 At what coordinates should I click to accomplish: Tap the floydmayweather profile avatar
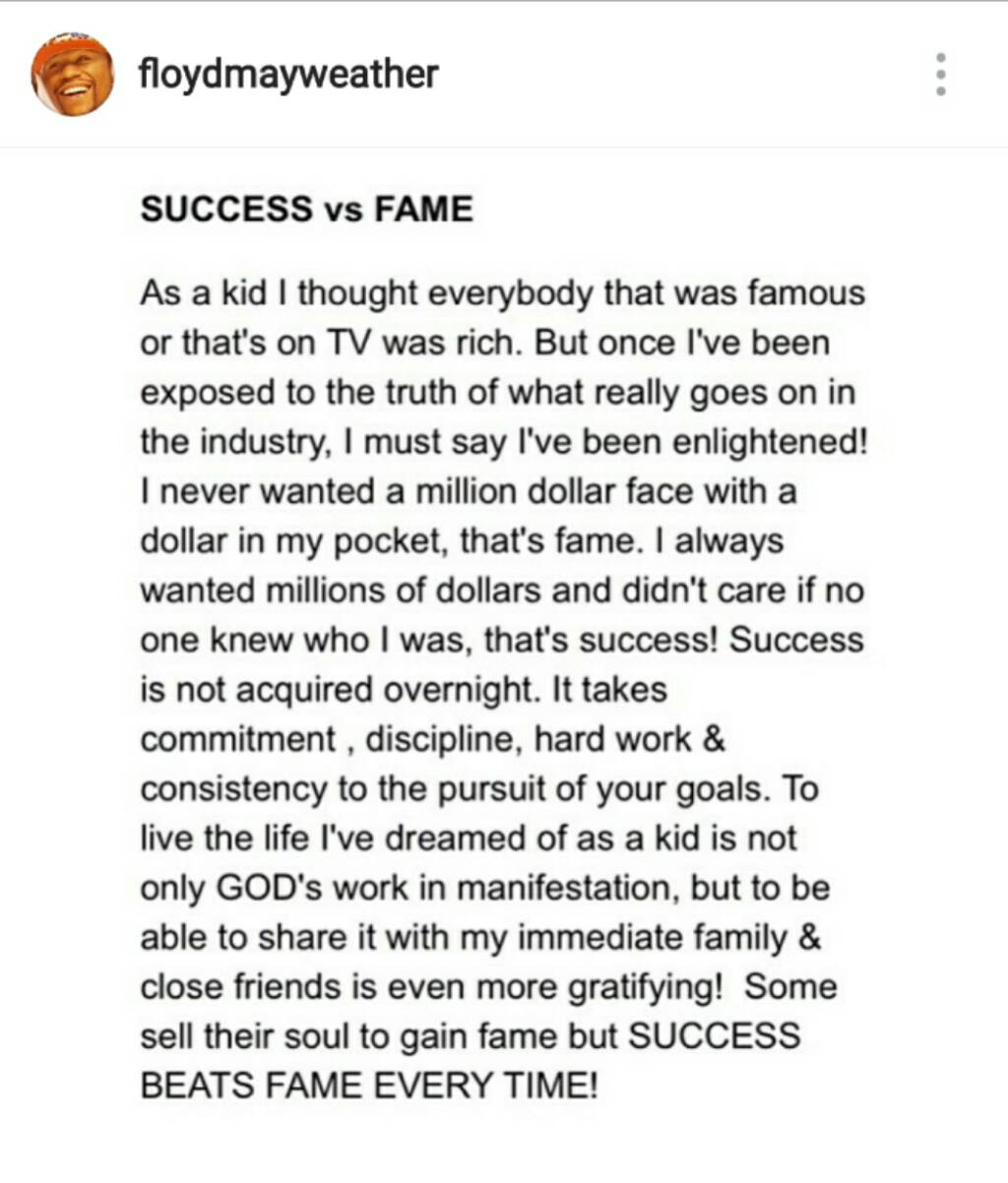click(72, 75)
